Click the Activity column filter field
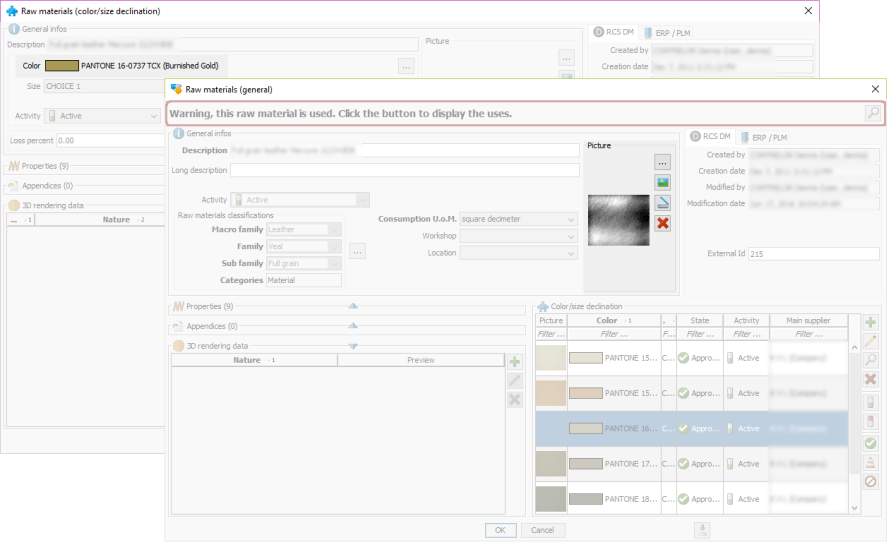The width and height of the screenshot is (891, 547). point(746,334)
